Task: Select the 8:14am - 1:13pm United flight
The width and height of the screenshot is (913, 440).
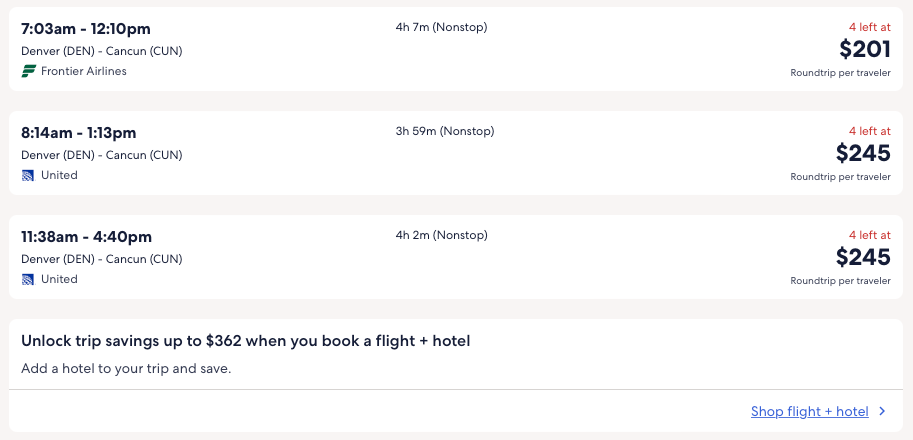Action: 79,133
